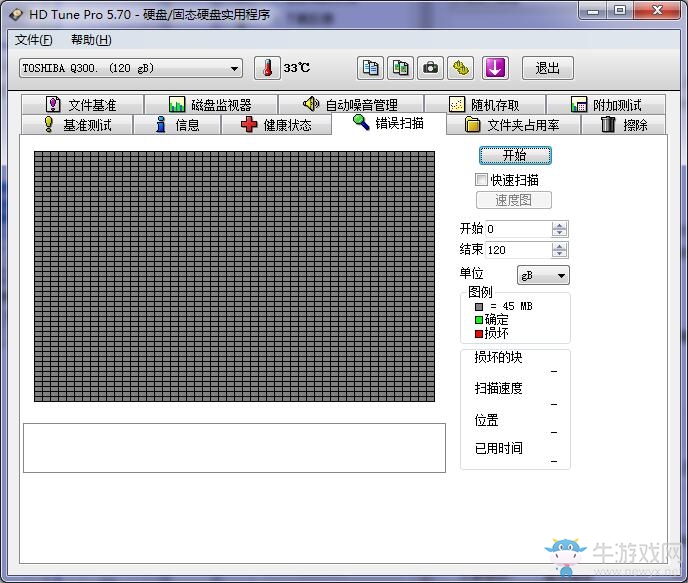Click the purple download arrow icon

(x=495, y=68)
